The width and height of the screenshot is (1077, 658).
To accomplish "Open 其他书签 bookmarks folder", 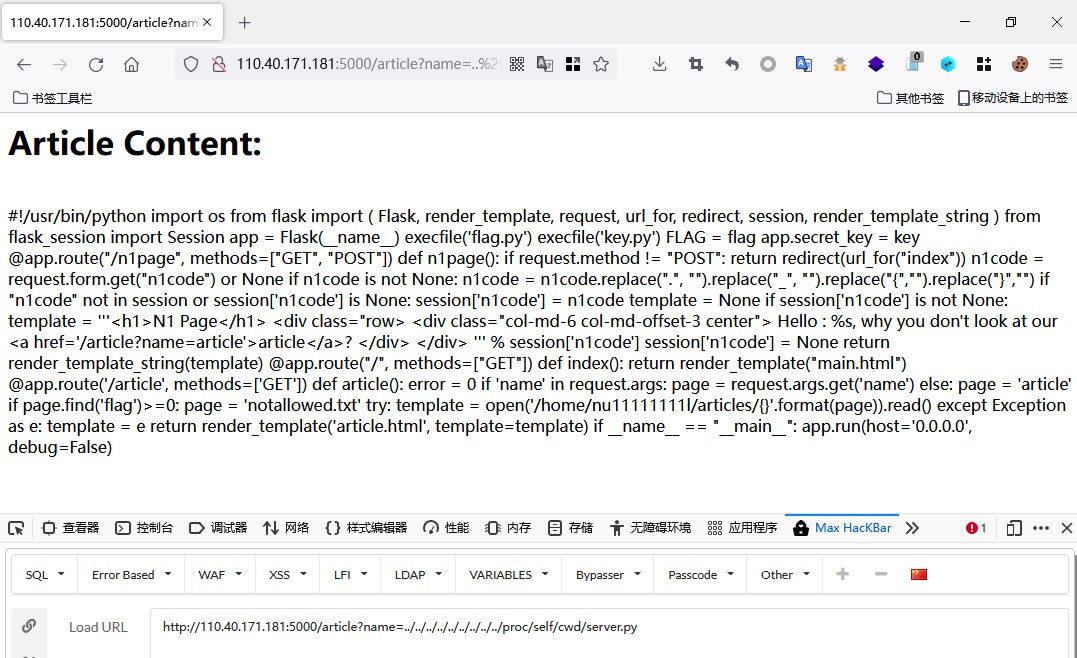I will (910, 98).
